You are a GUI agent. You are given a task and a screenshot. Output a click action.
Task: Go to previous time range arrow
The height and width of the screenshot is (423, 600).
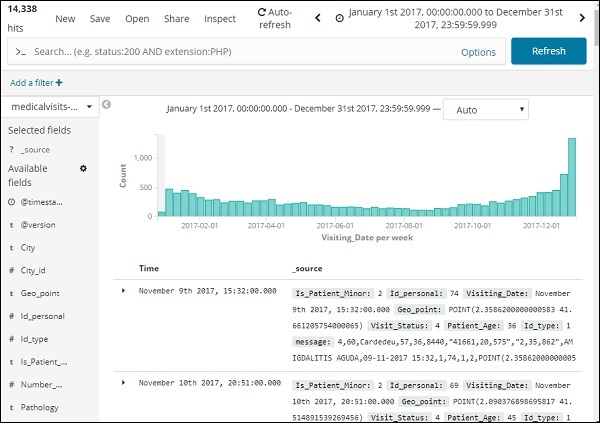coord(318,18)
